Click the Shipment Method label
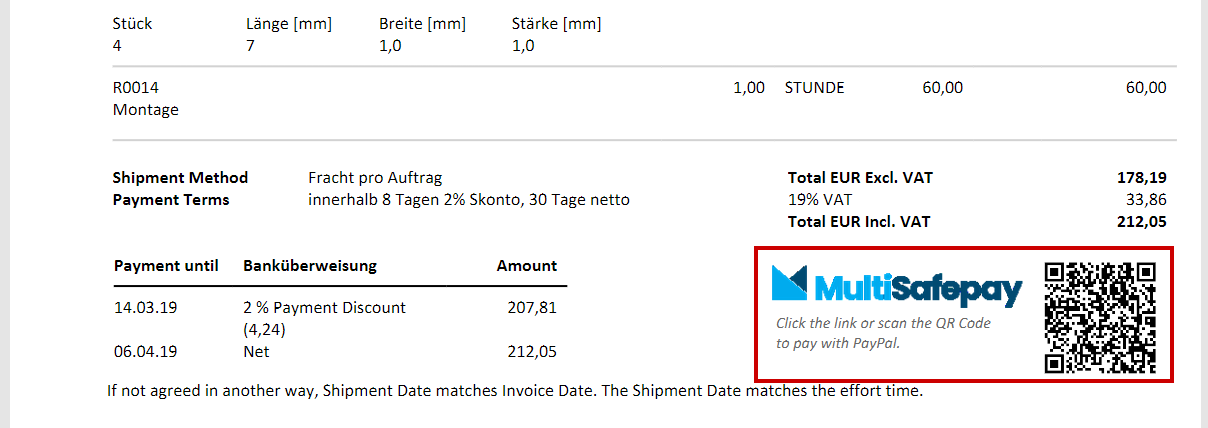This screenshot has height=428, width=1208. pos(181,177)
